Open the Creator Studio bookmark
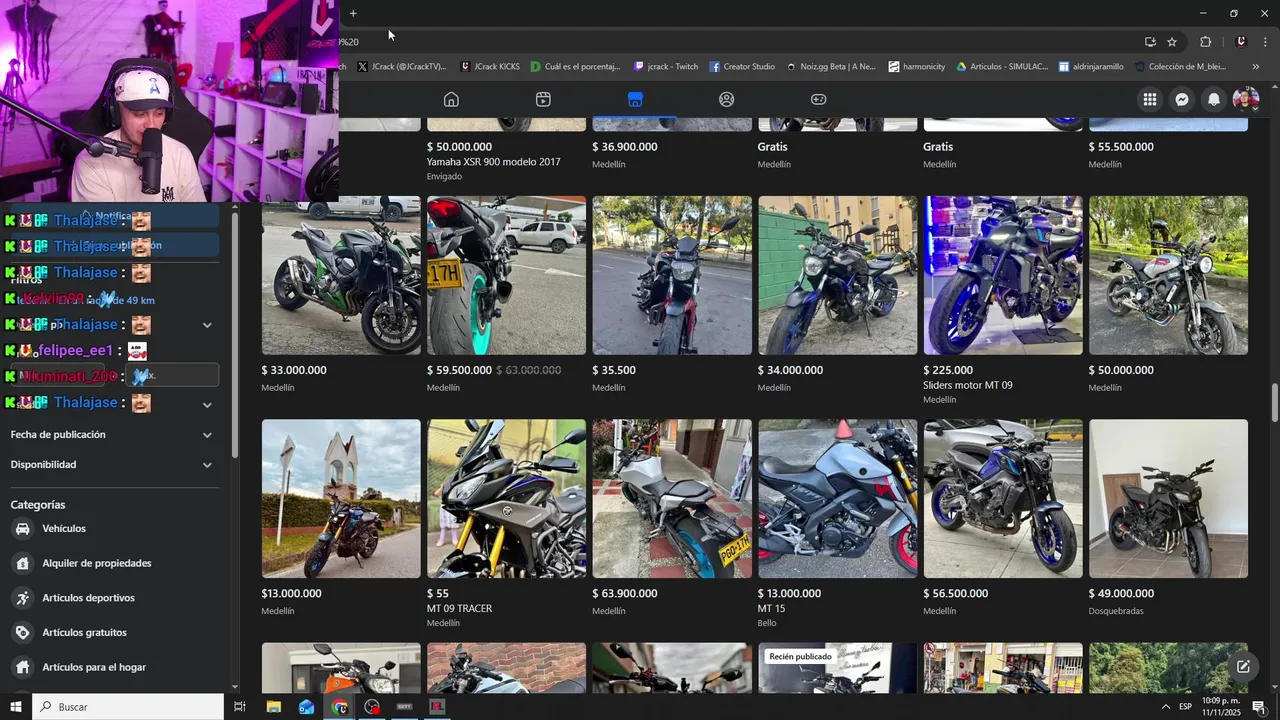1280x720 pixels. click(x=742, y=67)
